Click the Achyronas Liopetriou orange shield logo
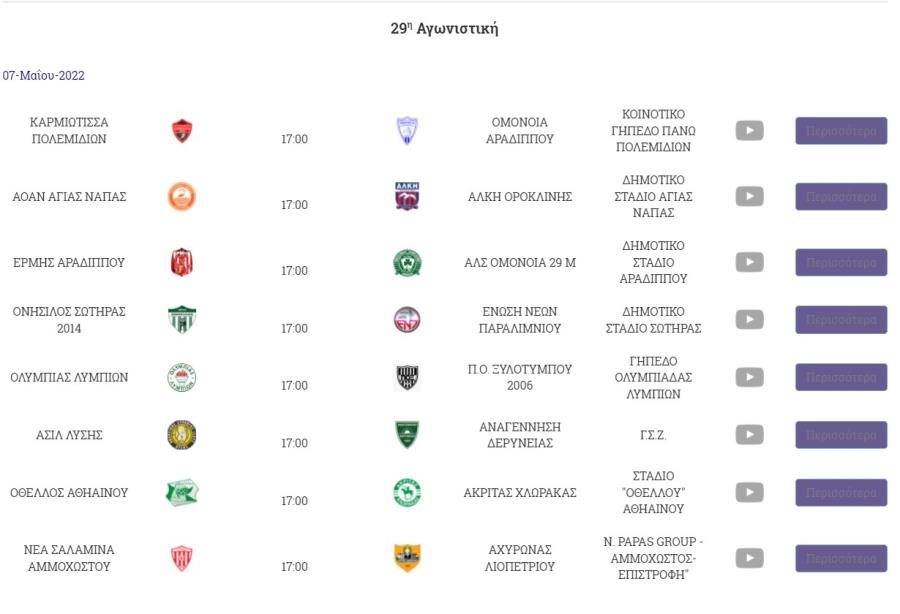Viewport: 900px width, 614px height. click(x=408, y=558)
